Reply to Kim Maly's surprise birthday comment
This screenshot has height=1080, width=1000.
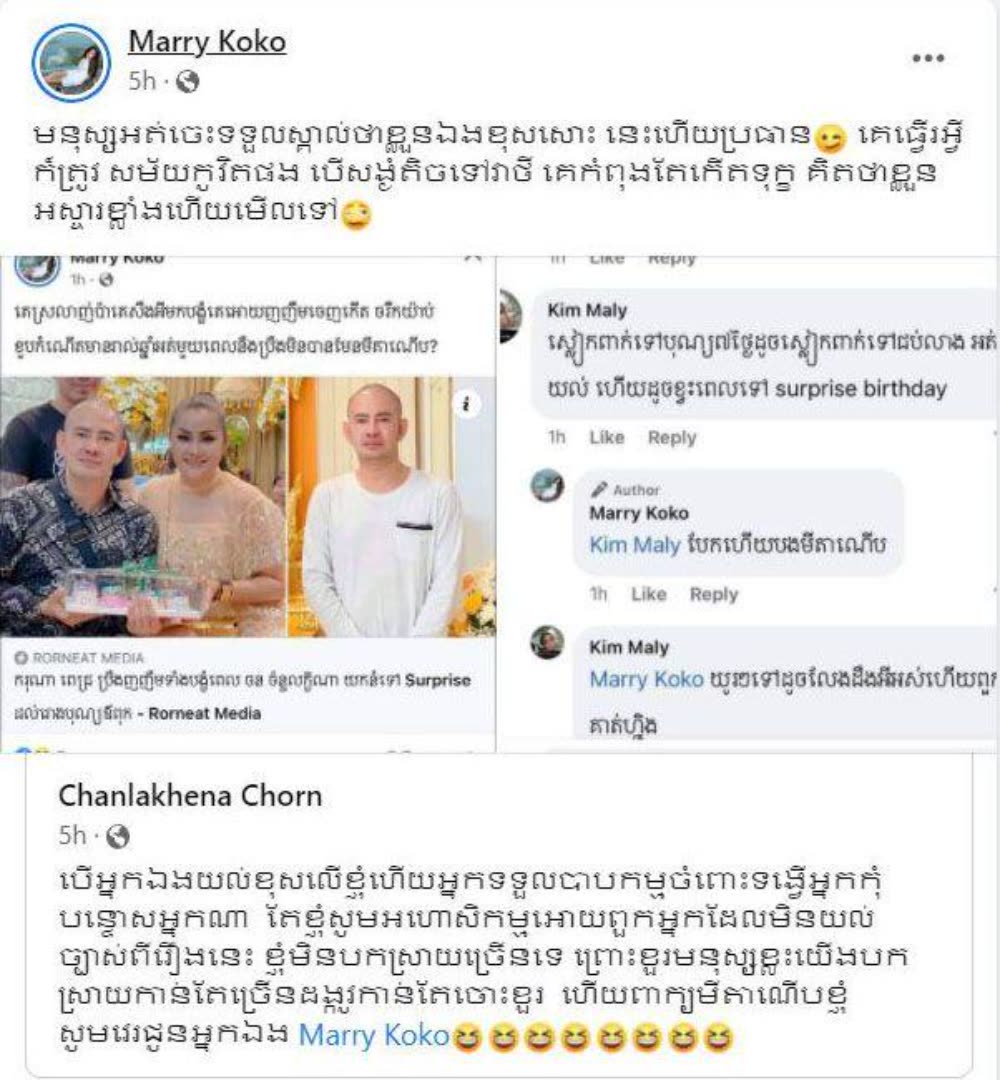[x=672, y=437]
